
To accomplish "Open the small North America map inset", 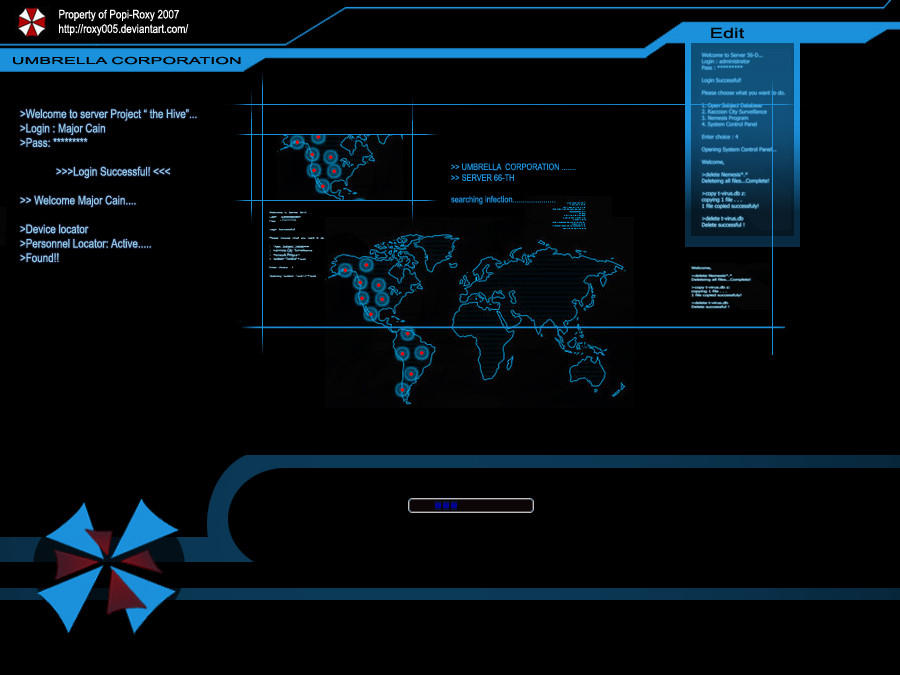I will click(337, 167).
